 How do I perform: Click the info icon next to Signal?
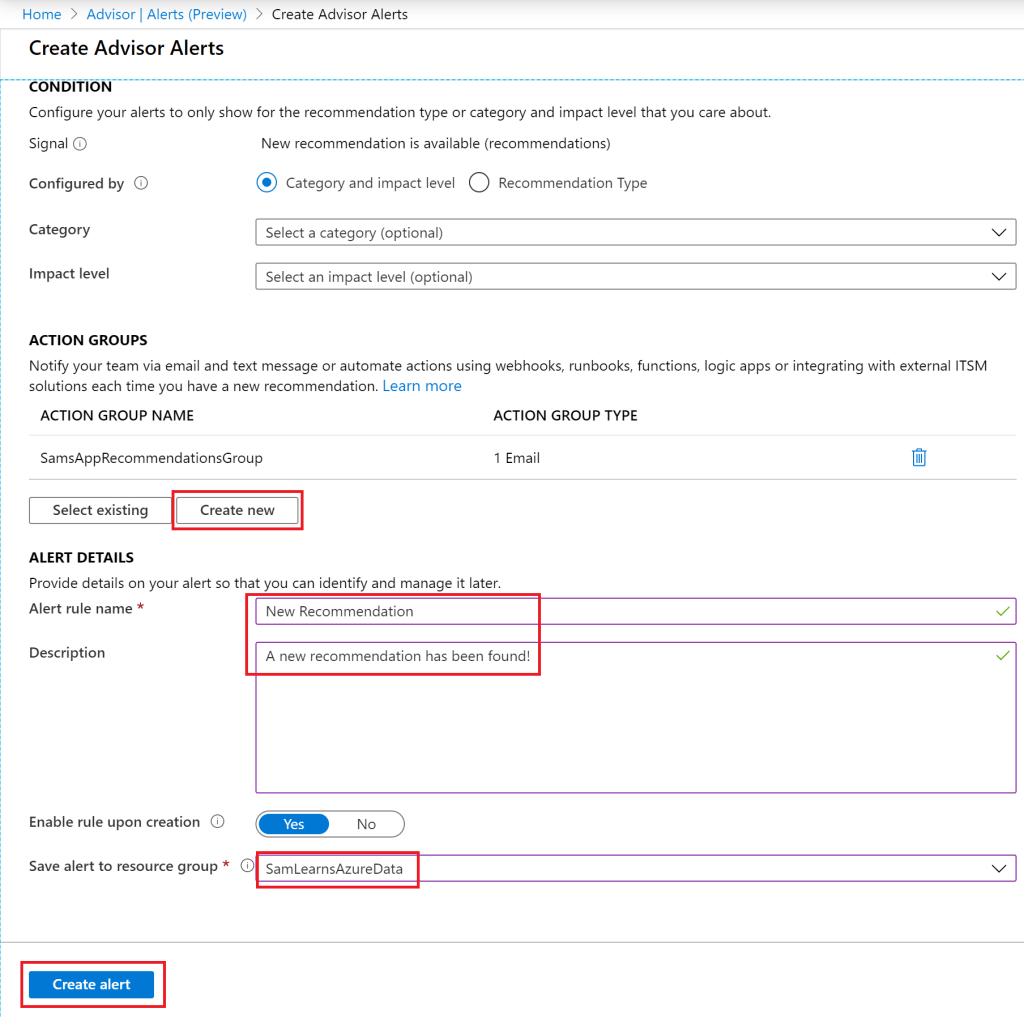pyautogui.click(x=80, y=144)
